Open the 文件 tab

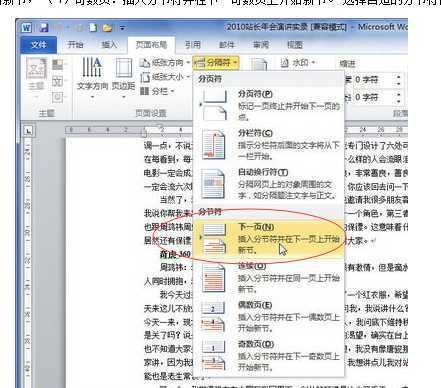coord(38,45)
